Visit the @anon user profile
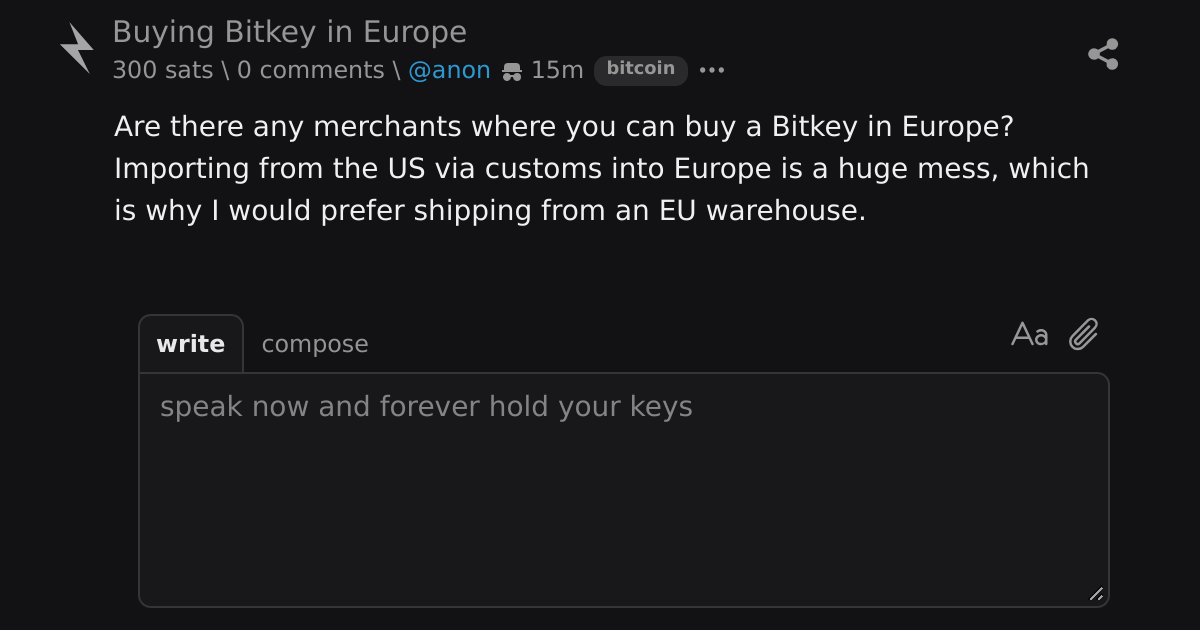Image resolution: width=1200 pixels, height=630 pixels. 449,70
